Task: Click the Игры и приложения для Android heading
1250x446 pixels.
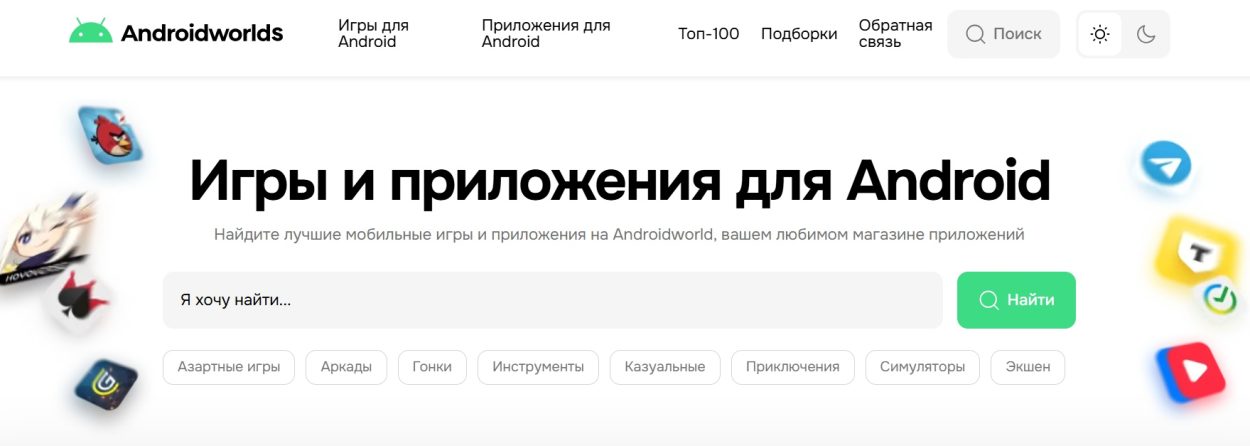Action: [x=620, y=180]
